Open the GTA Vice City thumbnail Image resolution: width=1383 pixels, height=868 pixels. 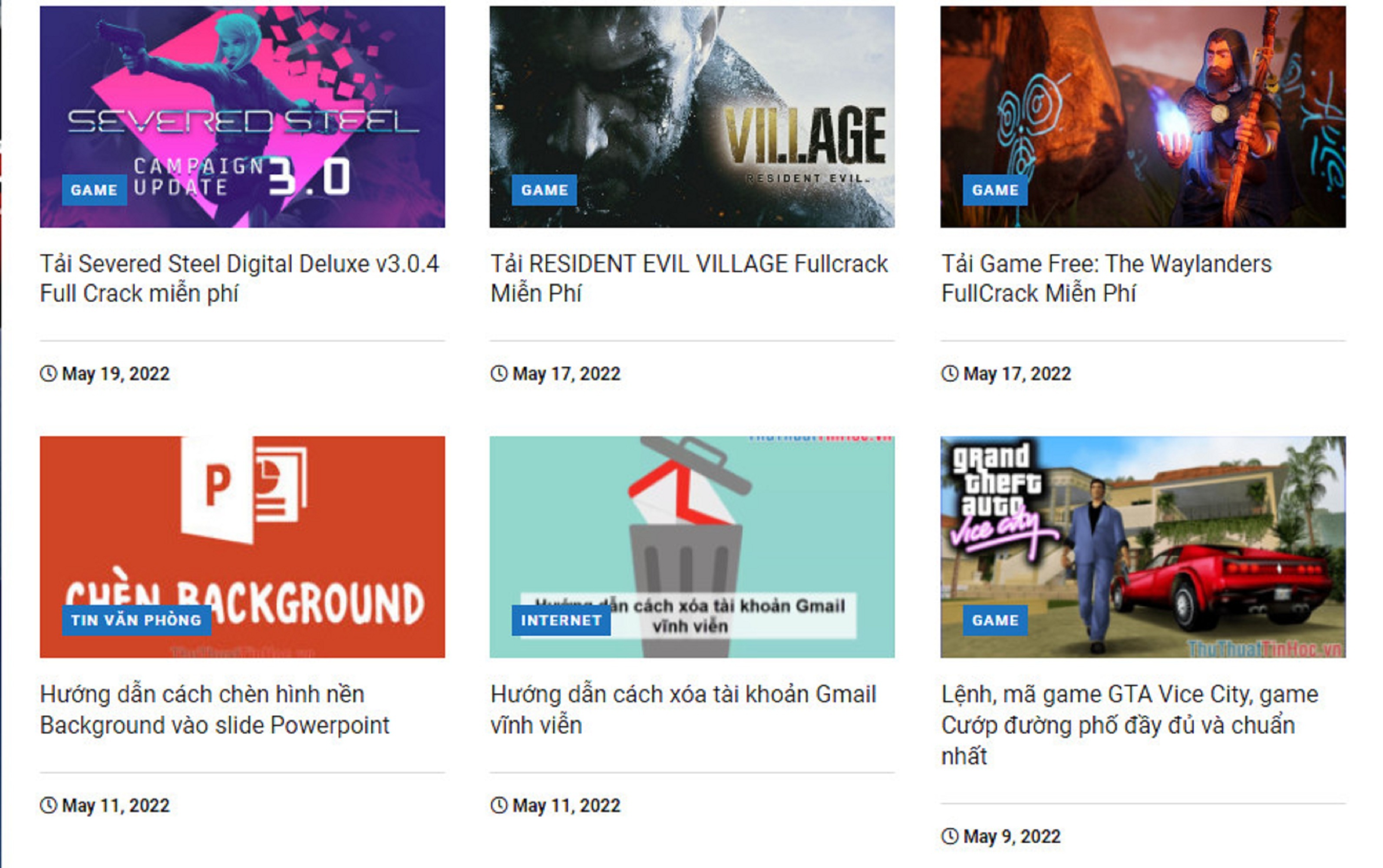pos(1142,546)
